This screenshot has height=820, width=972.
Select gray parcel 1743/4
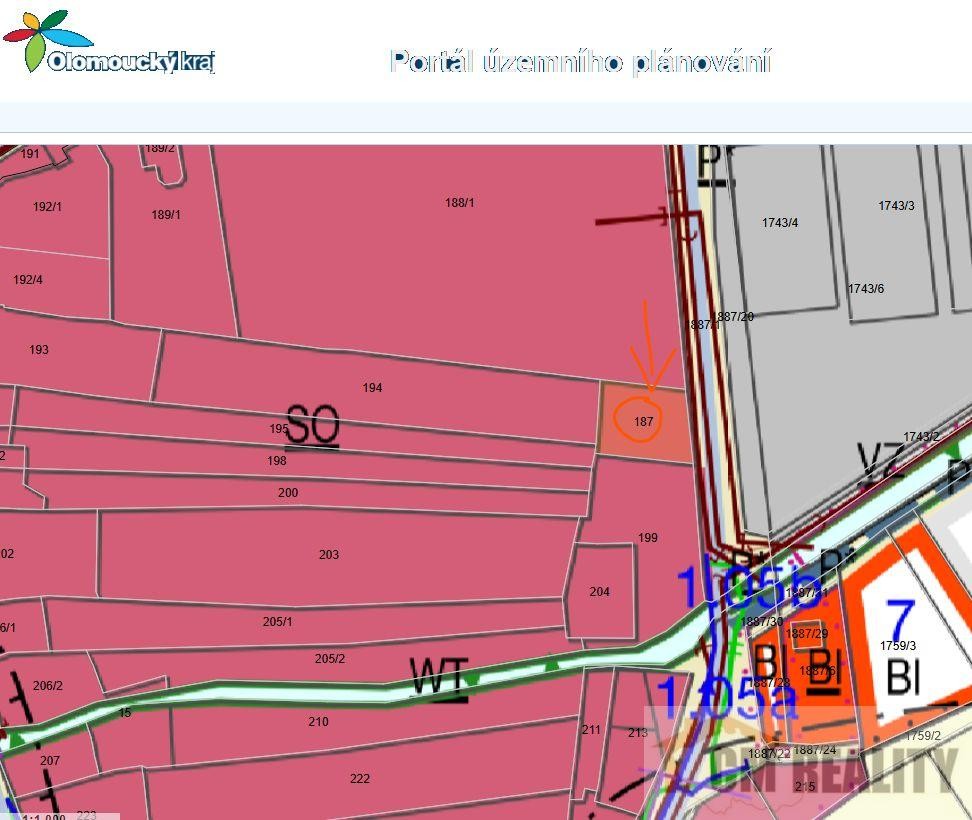(x=780, y=223)
